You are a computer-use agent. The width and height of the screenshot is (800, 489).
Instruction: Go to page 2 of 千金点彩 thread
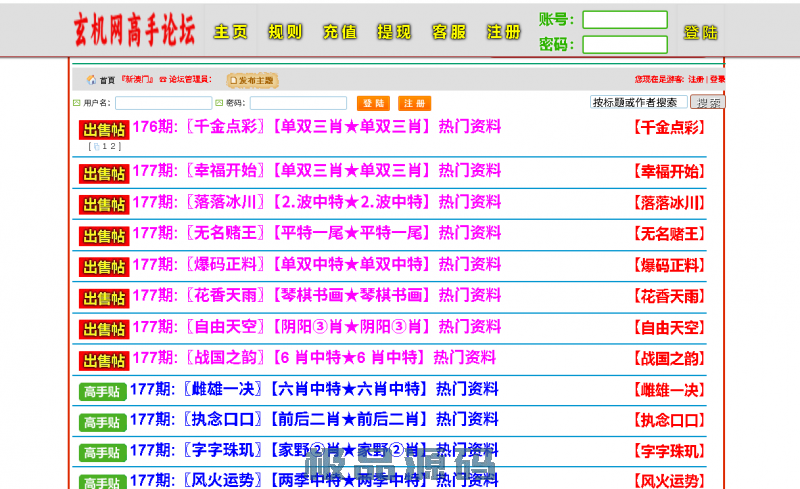click(113, 146)
